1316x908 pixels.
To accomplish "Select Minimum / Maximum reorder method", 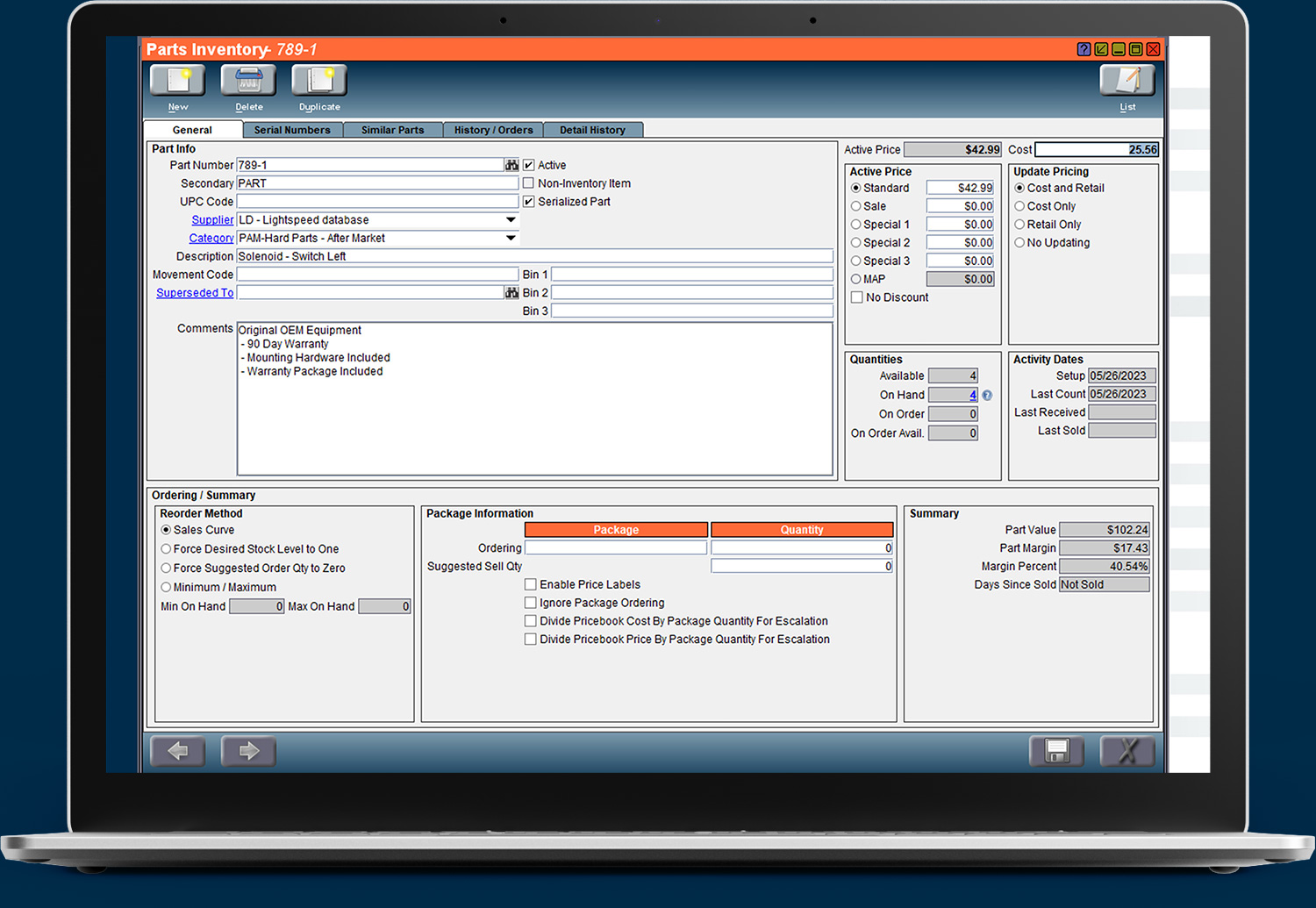I will coord(166,588).
